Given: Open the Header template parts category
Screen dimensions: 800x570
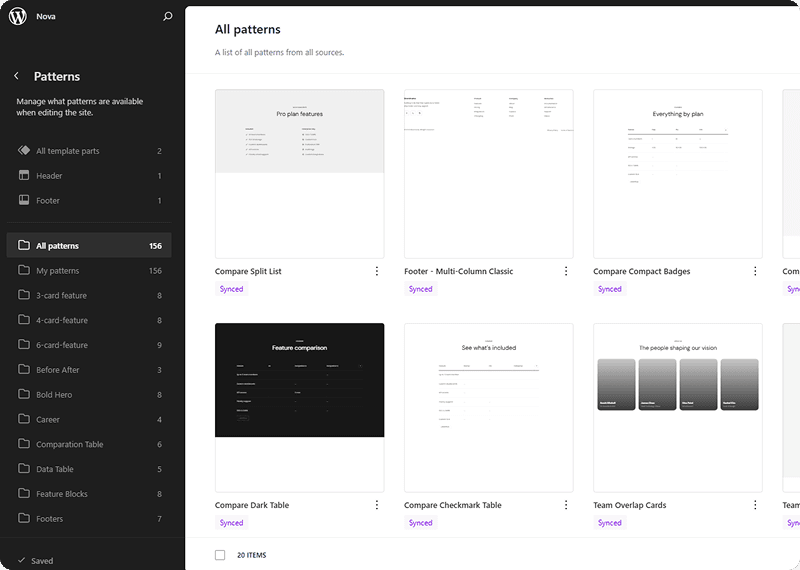Looking at the screenshot, I should pyautogui.click(x=89, y=176).
